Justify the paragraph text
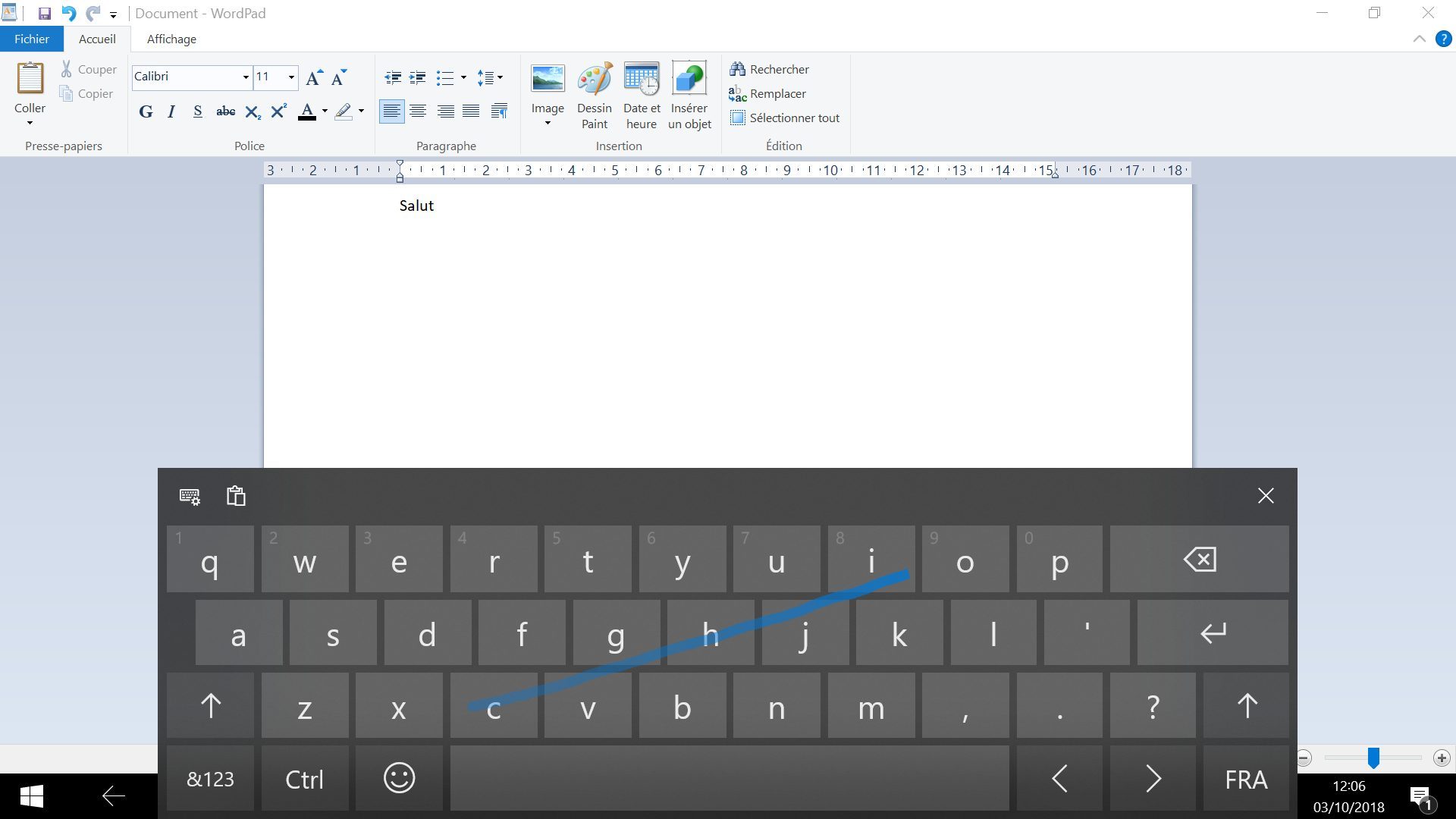Screen dimensions: 1456x819 471,111
